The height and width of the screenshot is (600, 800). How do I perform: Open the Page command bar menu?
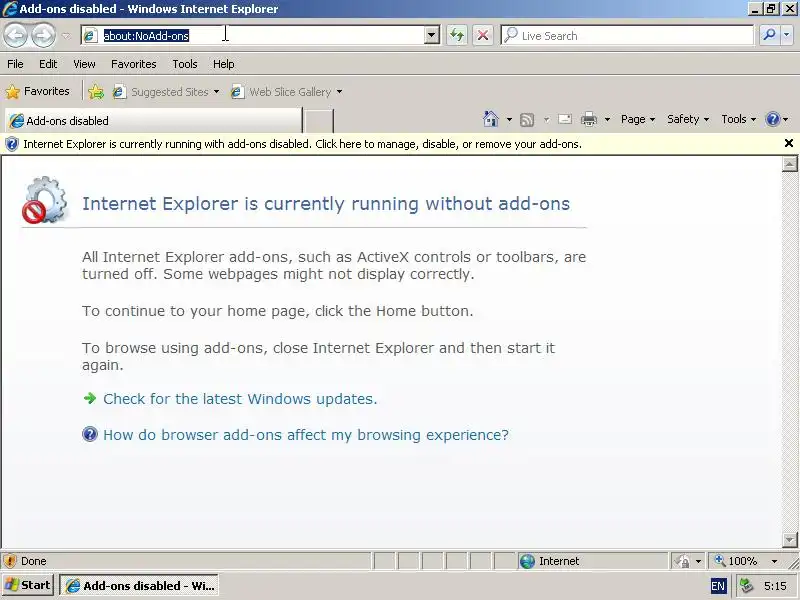click(638, 119)
